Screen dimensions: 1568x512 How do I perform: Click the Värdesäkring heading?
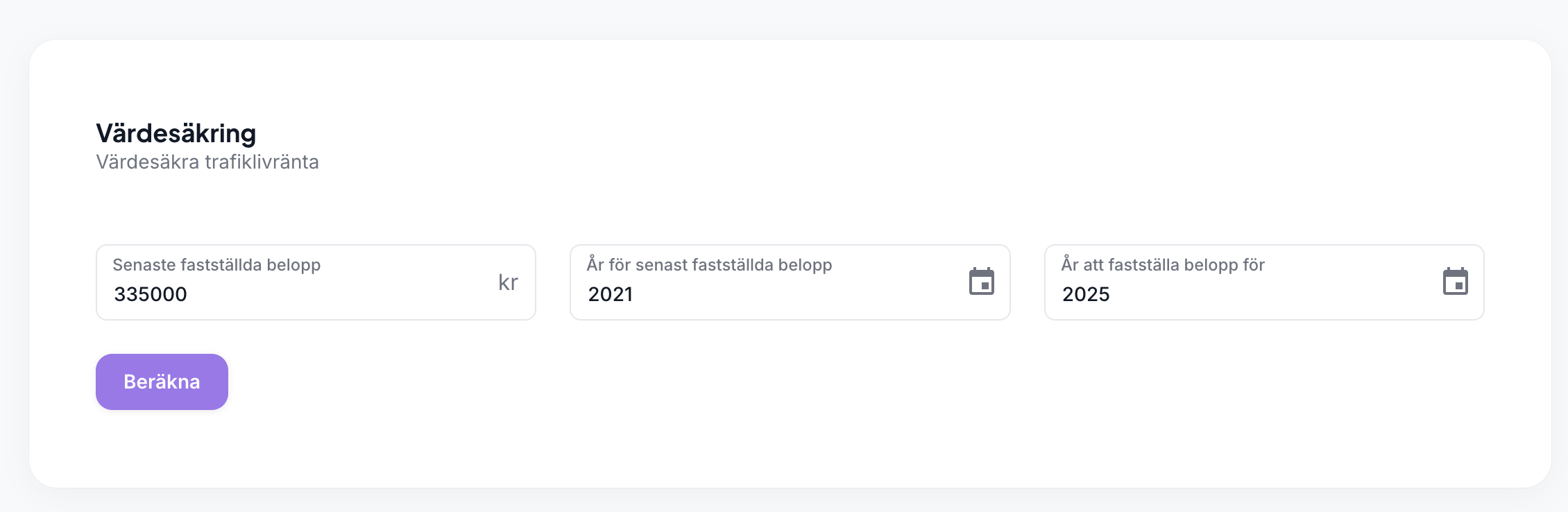click(176, 133)
